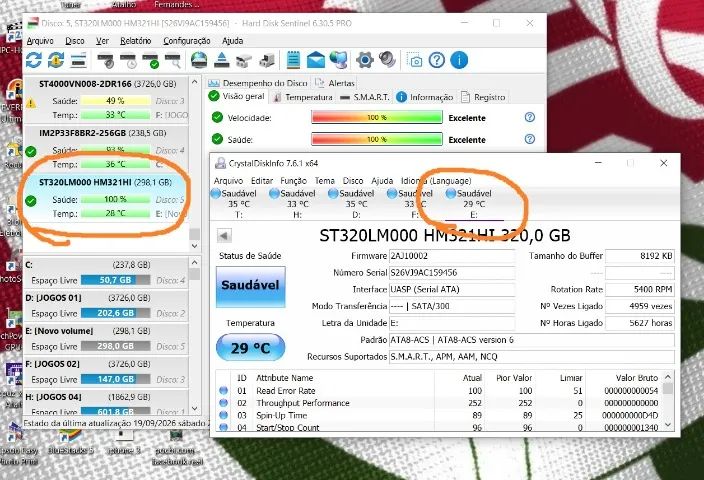Viewport: 704px width, 480px height.
Task: Open the Idioma (Language) menu
Action: tap(436, 181)
